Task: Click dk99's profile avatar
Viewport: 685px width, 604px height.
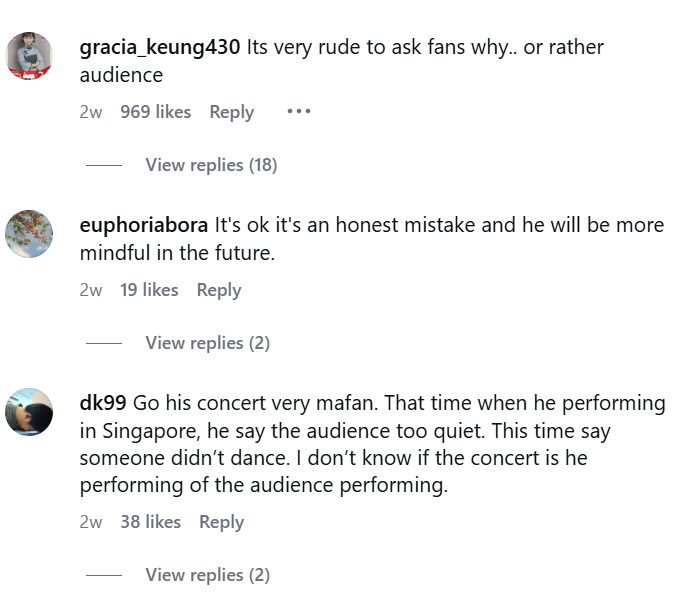Action: pos(29,412)
